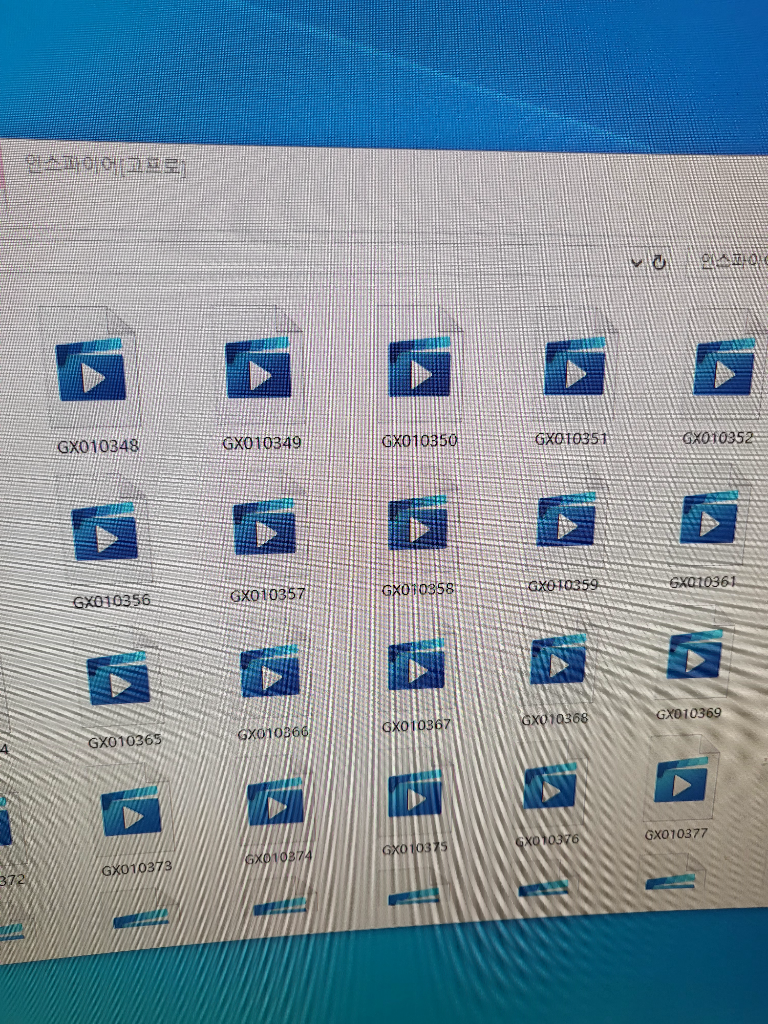The height and width of the screenshot is (1024, 768).
Task: Click the GX010357 video thumbnail
Action: [x=265, y=527]
